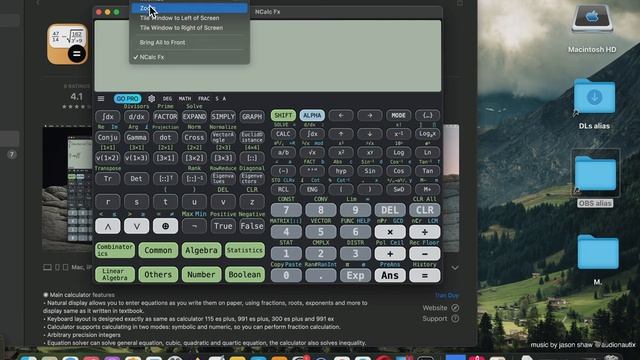This screenshot has height=360, width=640.
Task: Click the integral key beside CALC
Action: click(x=312, y=134)
